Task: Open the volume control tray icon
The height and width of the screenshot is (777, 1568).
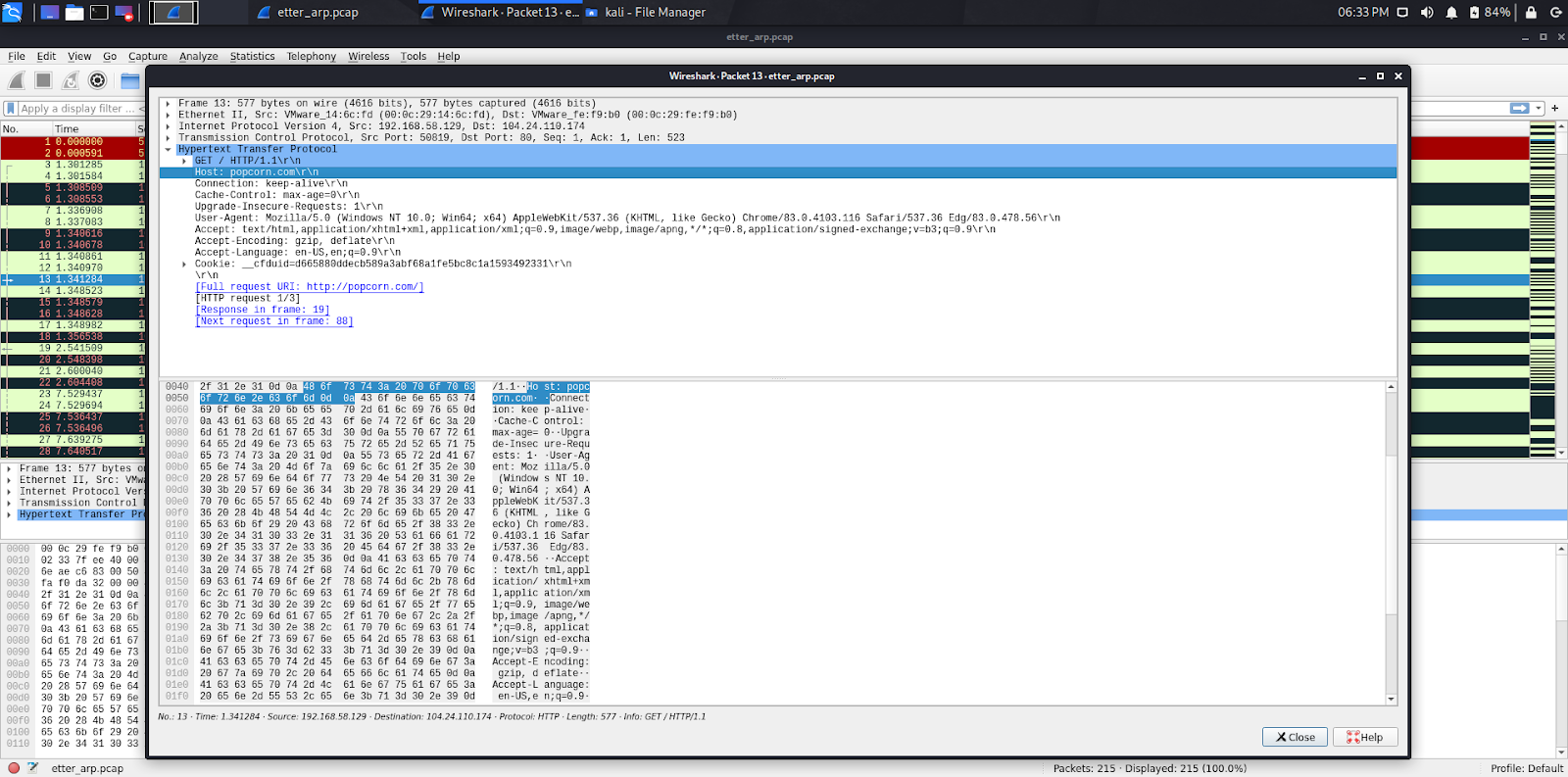Action: 1427,13
